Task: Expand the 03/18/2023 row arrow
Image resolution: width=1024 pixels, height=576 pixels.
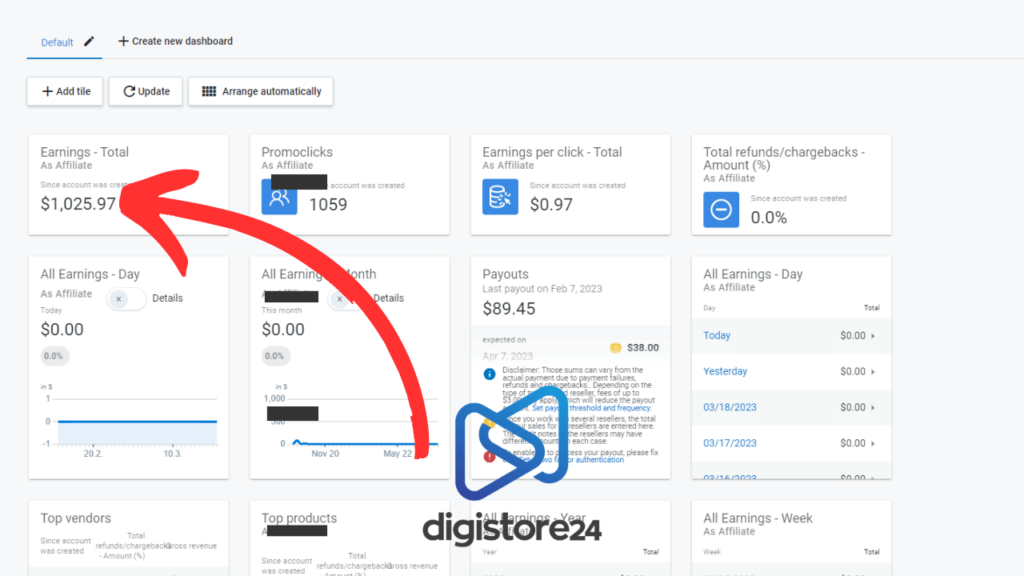Action: (873, 408)
